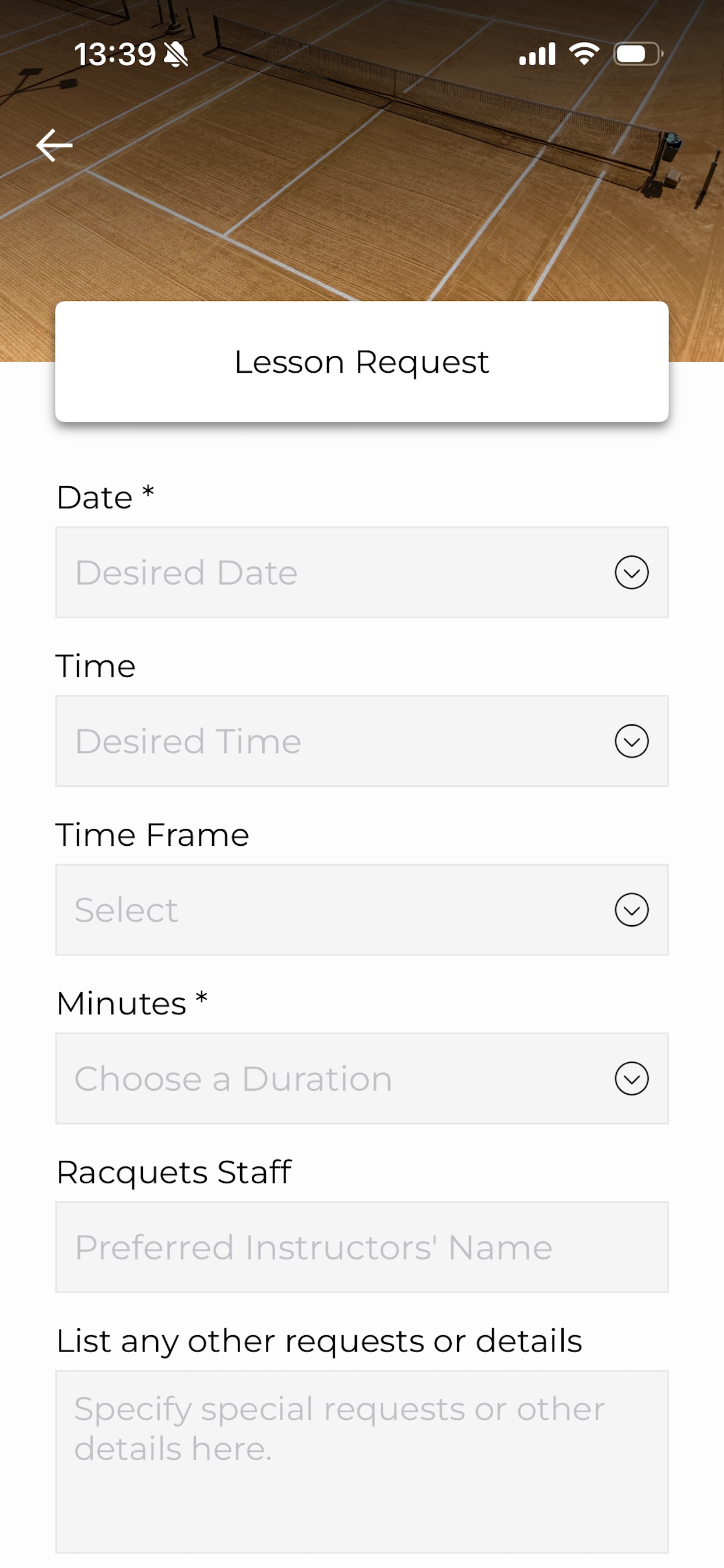724x1568 pixels.
Task: Open the Desired Time dropdown
Action: click(362, 741)
